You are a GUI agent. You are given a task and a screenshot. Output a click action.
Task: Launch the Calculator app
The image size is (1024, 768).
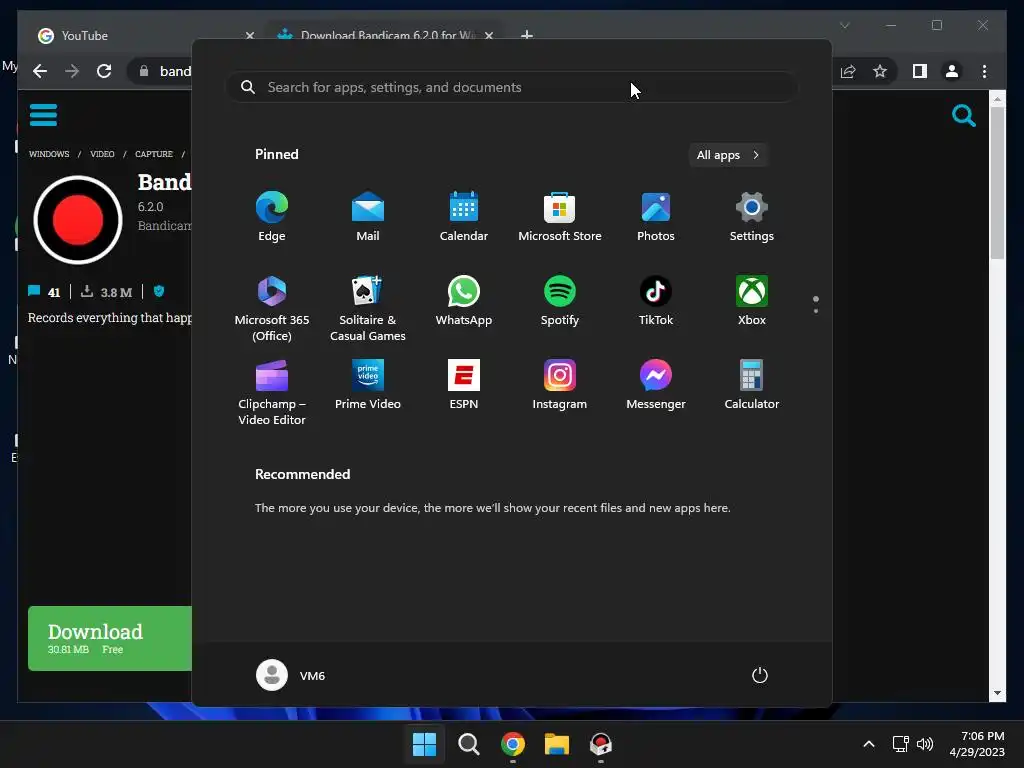(752, 385)
